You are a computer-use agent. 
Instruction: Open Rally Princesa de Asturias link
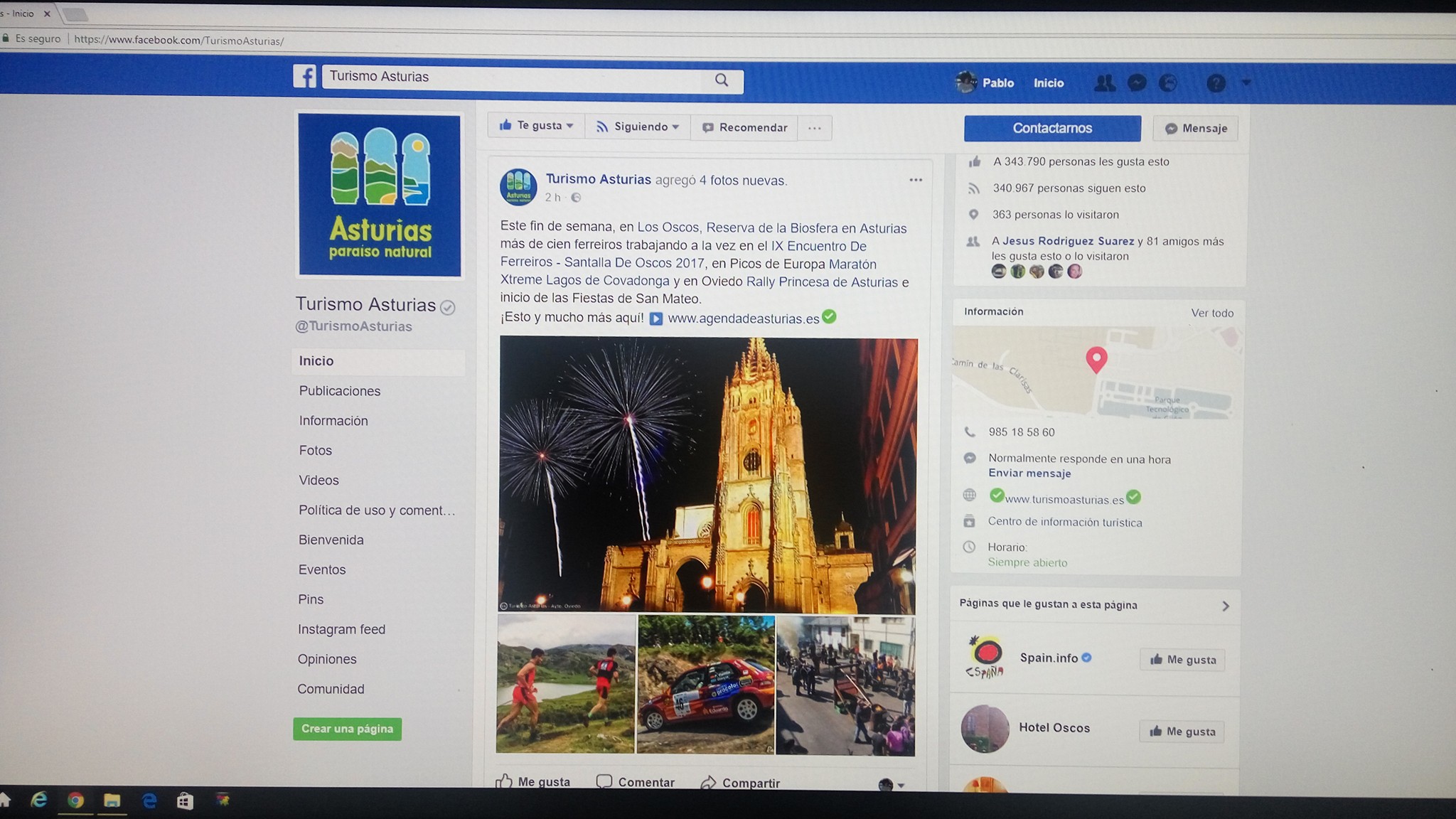tap(822, 282)
